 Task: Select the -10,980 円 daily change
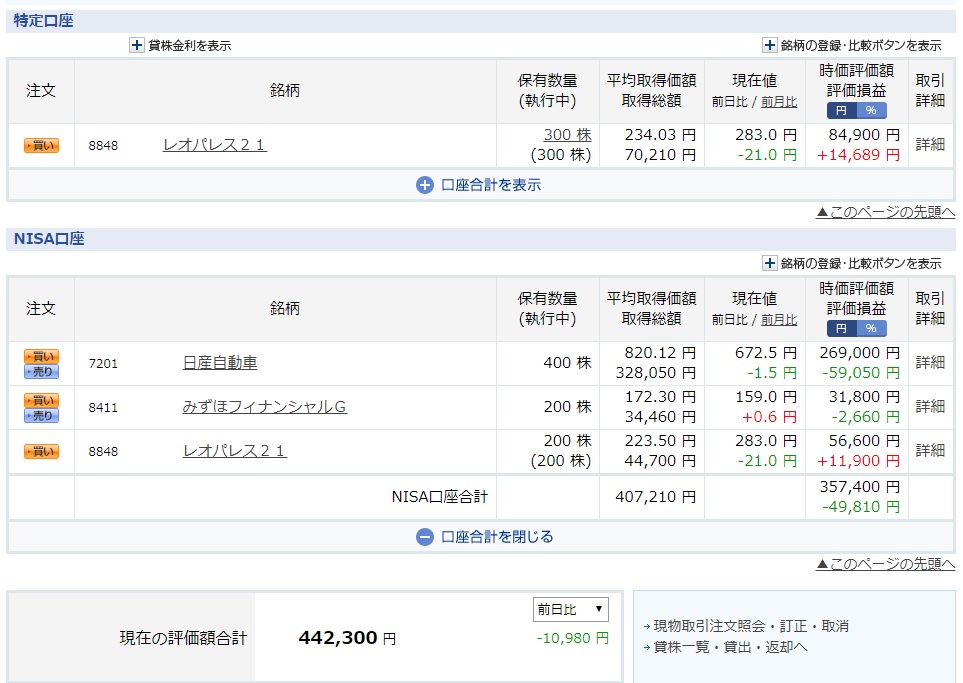572,638
